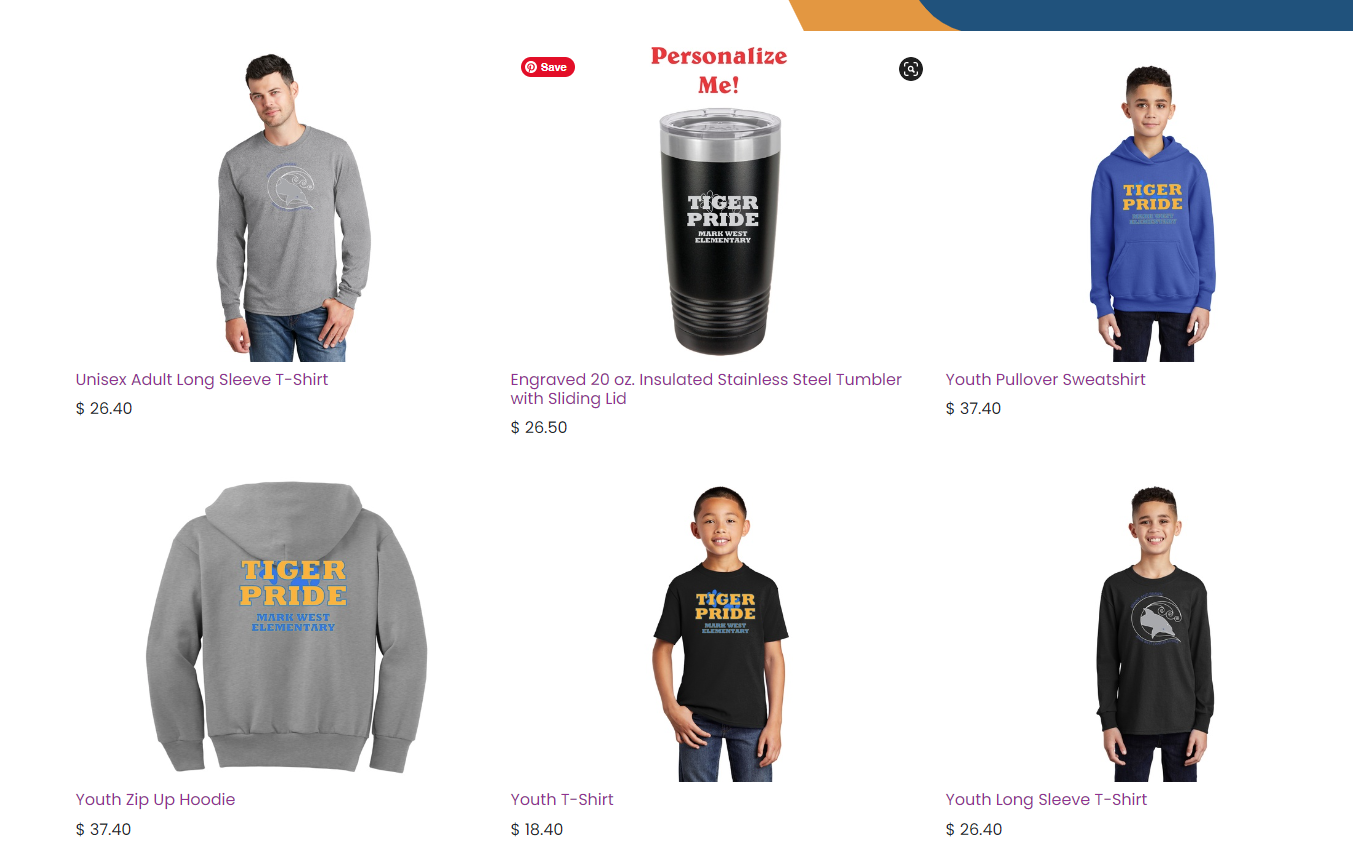Click the $ 26.40 adult shirt price
The width and height of the screenshot is (1353, 856).
(104, 409)
